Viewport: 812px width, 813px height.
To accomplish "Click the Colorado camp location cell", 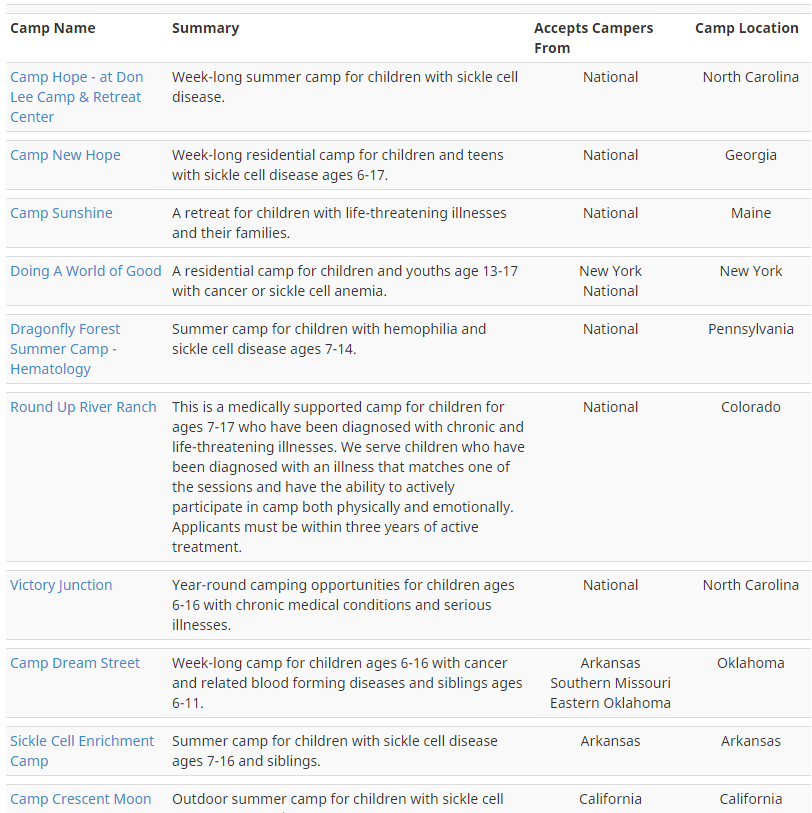I will [750, 407].
